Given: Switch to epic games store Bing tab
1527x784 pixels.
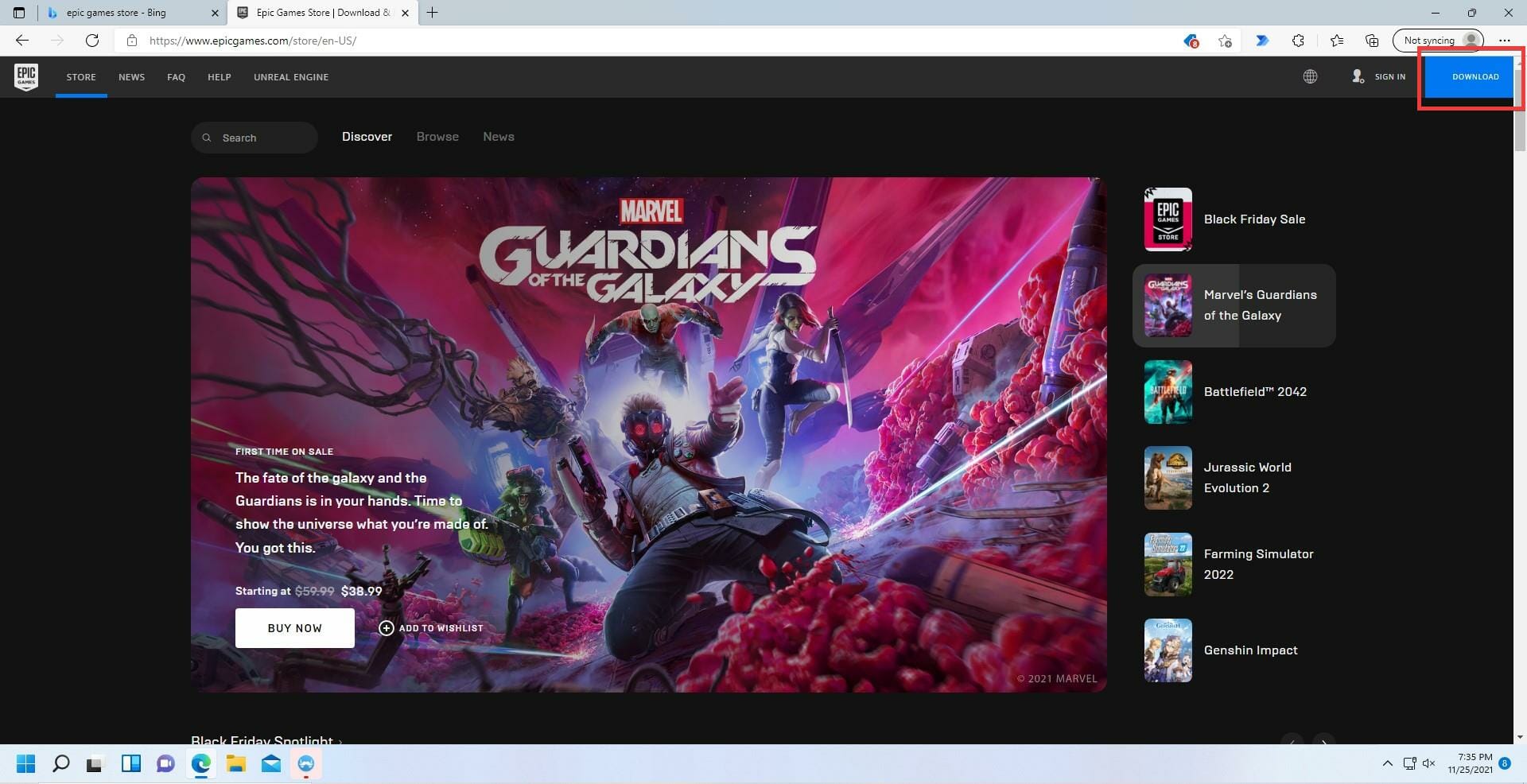Looking at the screenshot, I should (x=131, y=13).
